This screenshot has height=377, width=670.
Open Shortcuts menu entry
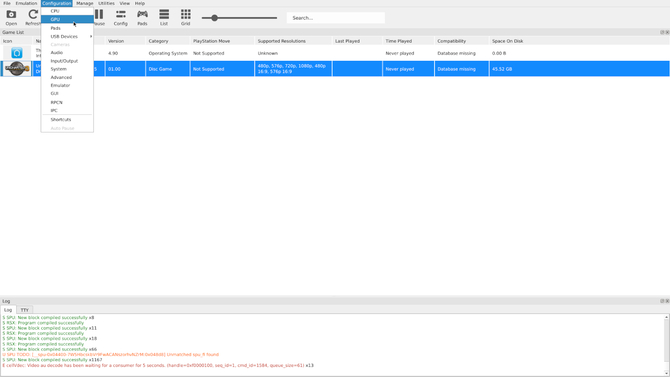click(x=67, y=120)
